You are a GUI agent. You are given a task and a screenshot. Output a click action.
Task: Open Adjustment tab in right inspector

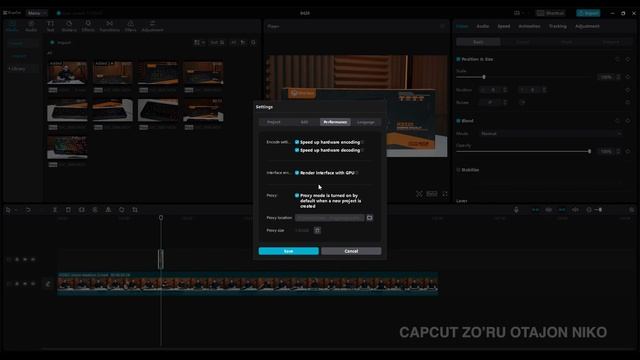(587, 26)
